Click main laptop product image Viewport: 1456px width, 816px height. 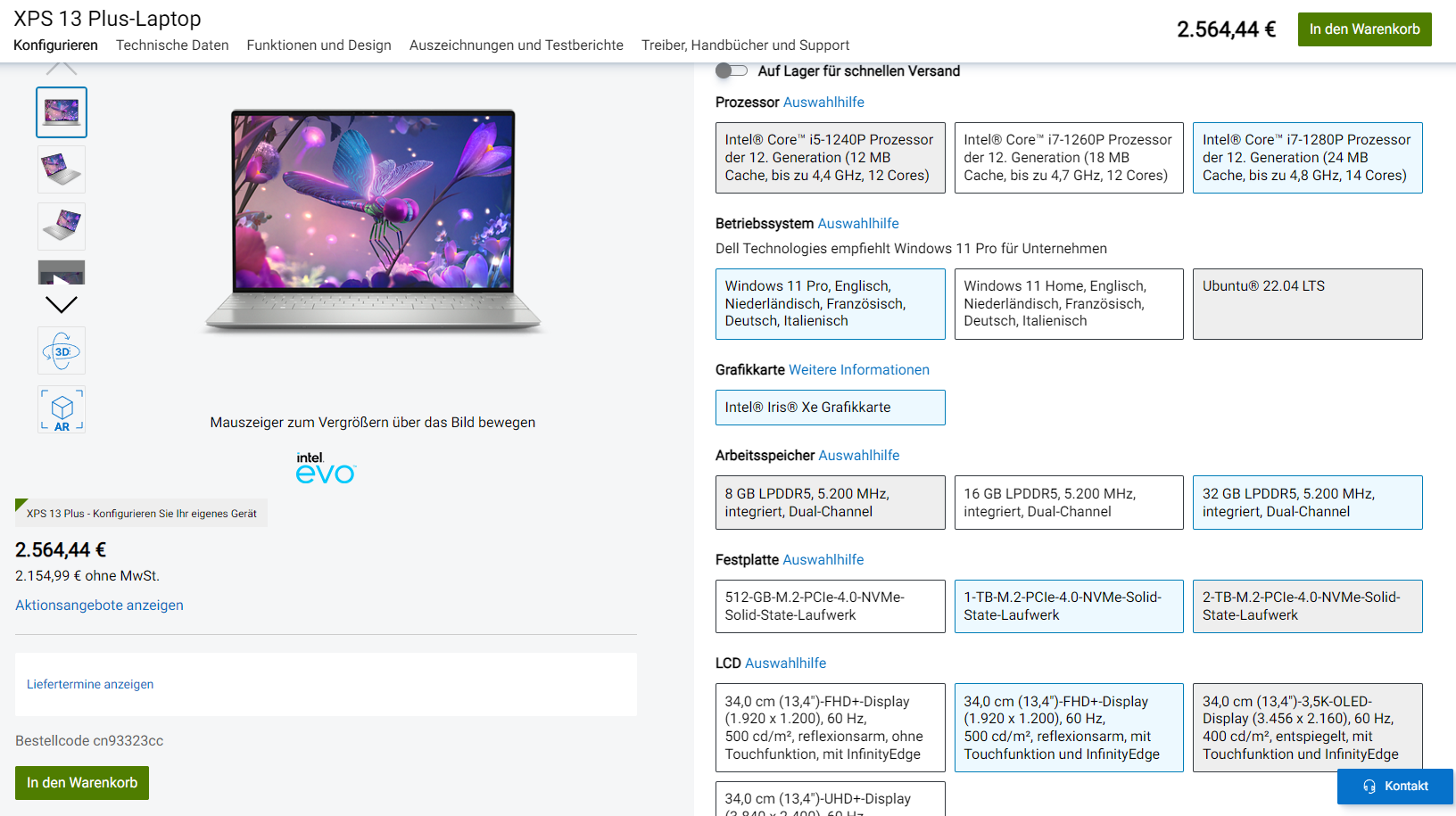coord(373,222)
